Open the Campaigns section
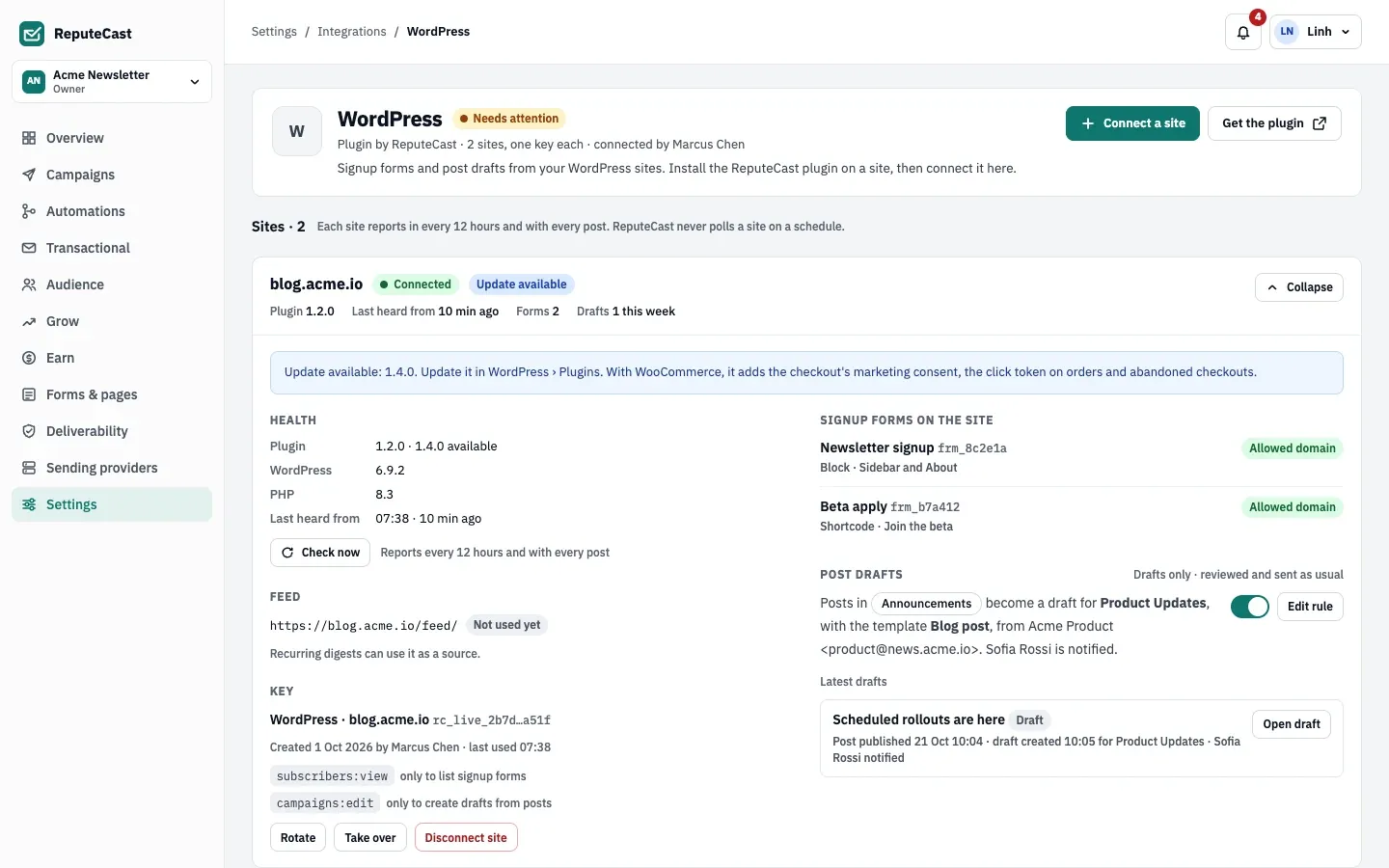1389x868 pixels. tap(112, 175)
